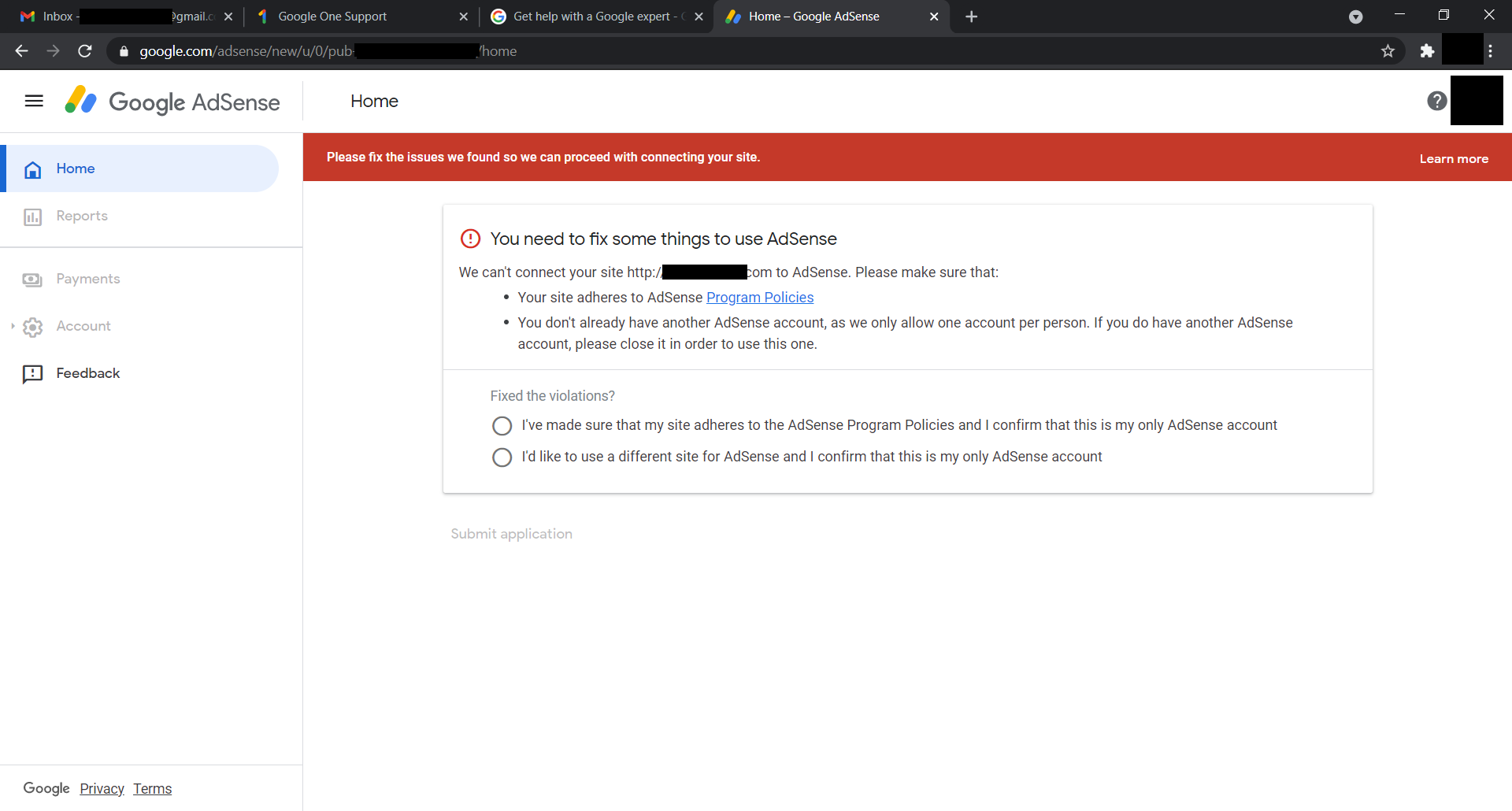Click the Reports chart icon

[33, 217]
